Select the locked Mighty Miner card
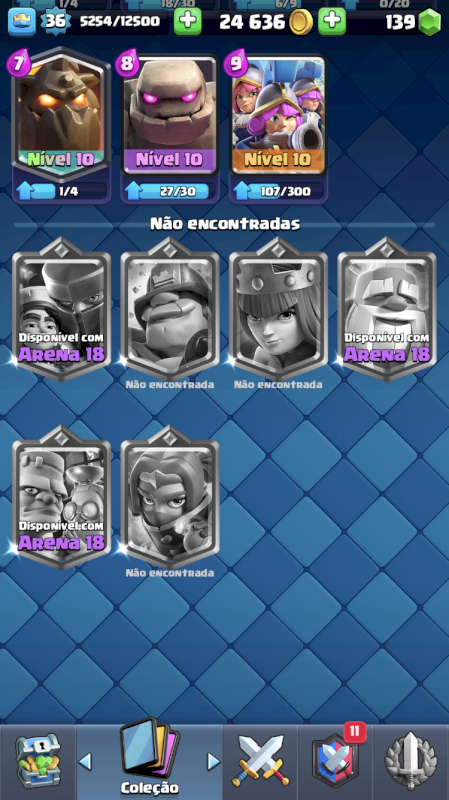 pos(170,310)
